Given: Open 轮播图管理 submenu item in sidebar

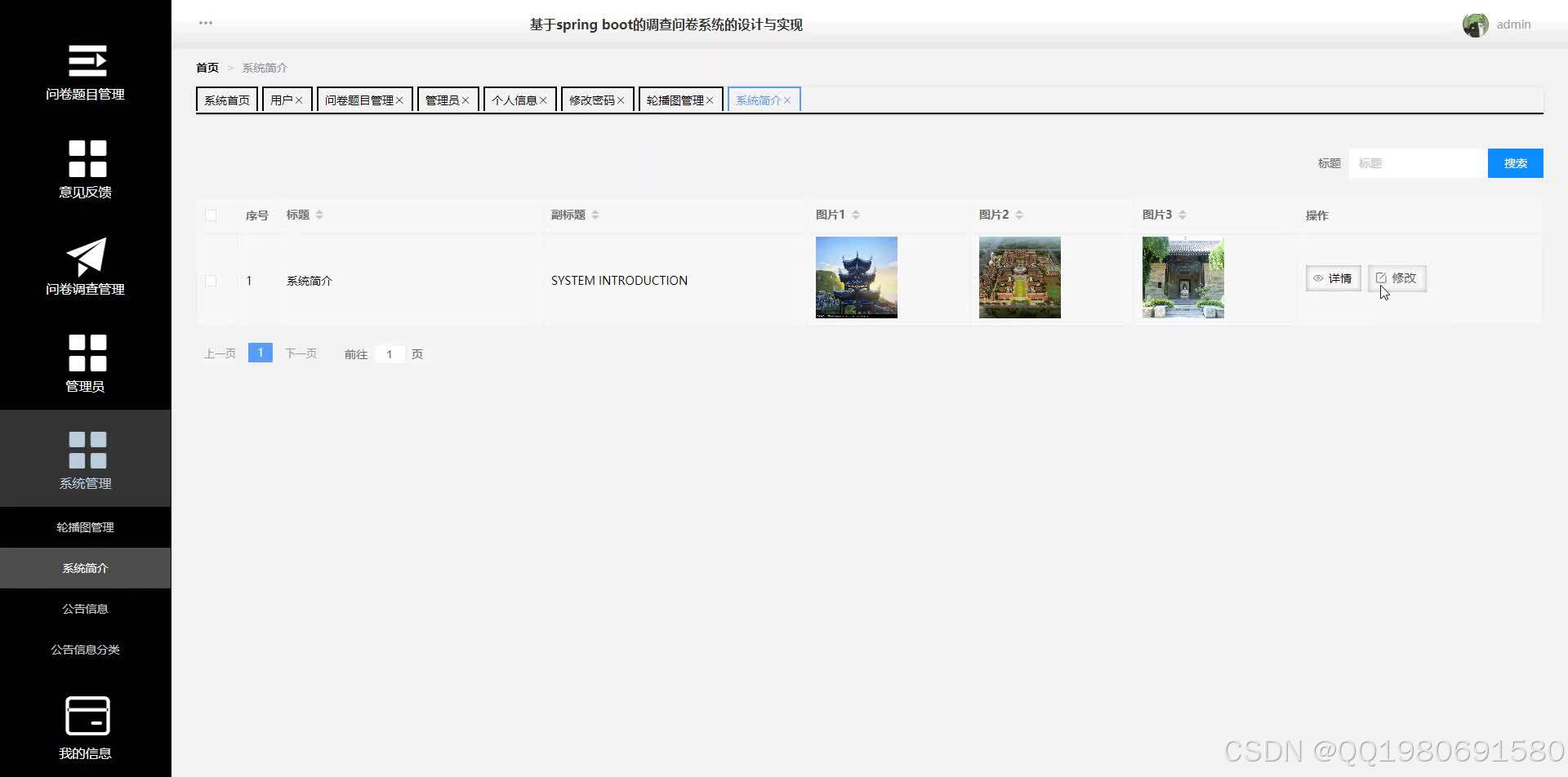Looking at the screenshot, I should click(86, 527).
